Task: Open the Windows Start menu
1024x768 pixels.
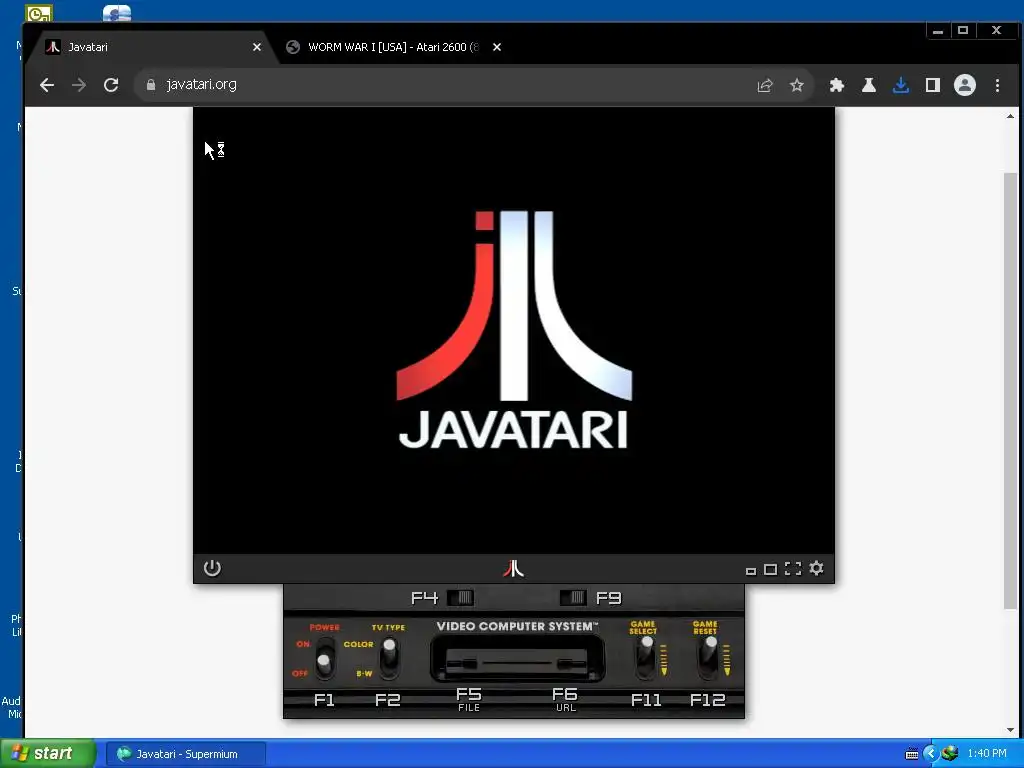Action: [48, 754]
